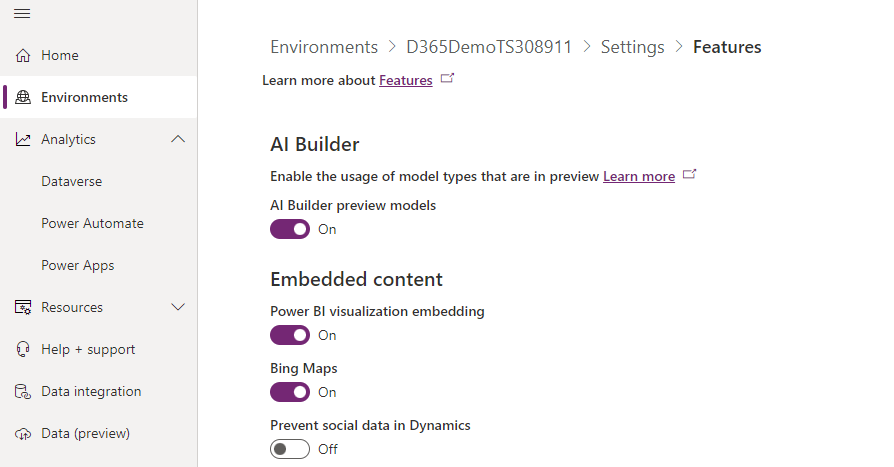894x467 pixels.
Task: Disable Power BI visualization embedding toggle
Action: (290, 335)
